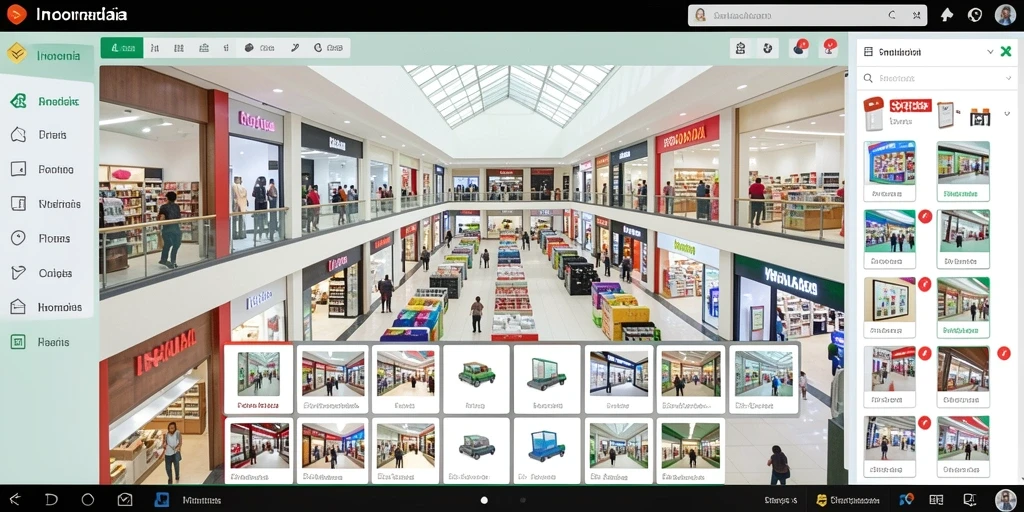Select the highlighted green first tab in the toolbar

click(122, 48)
